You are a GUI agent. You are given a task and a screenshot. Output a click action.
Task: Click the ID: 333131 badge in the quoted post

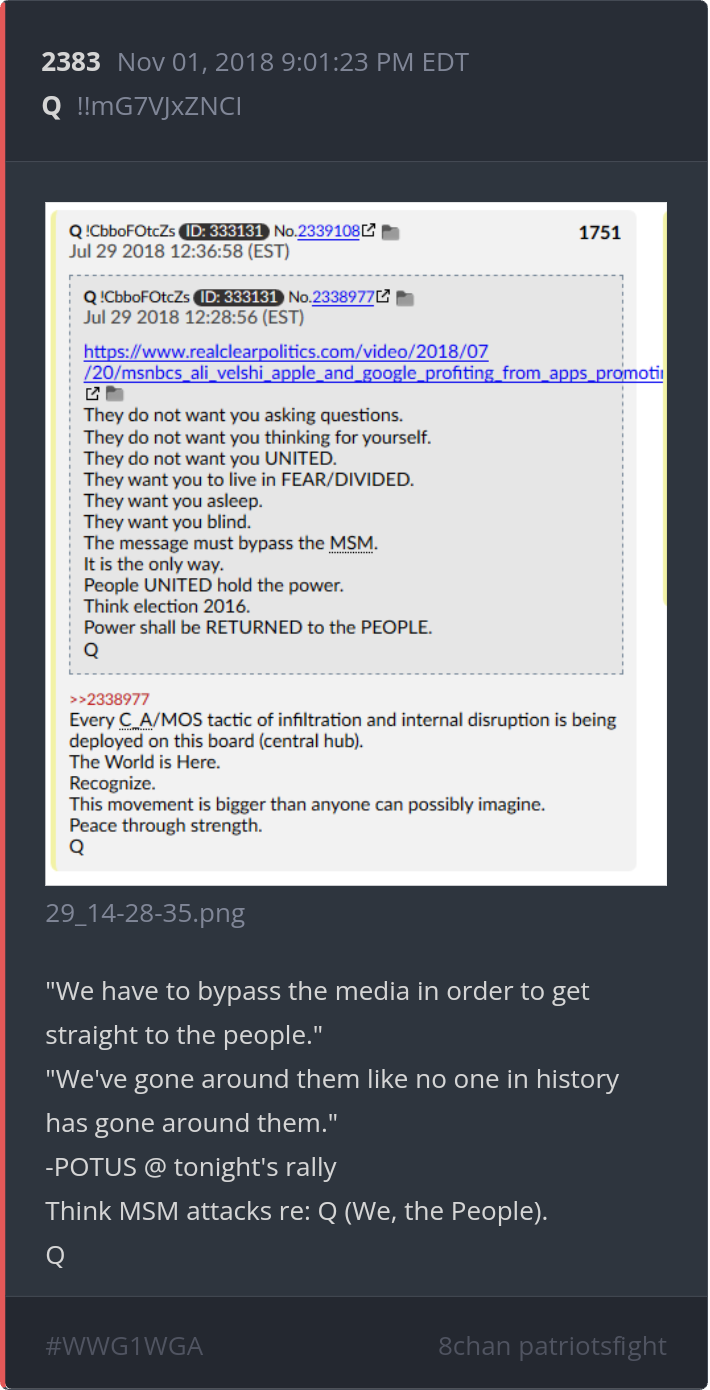pos(239,297)
